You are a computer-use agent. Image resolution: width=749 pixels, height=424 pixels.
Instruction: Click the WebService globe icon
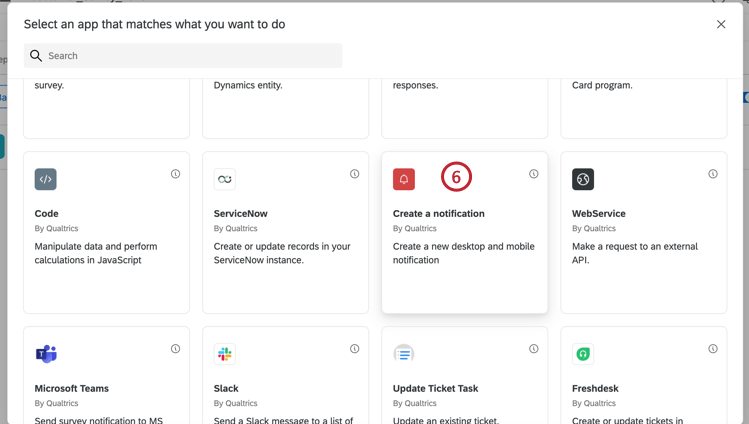pos(583,179)
